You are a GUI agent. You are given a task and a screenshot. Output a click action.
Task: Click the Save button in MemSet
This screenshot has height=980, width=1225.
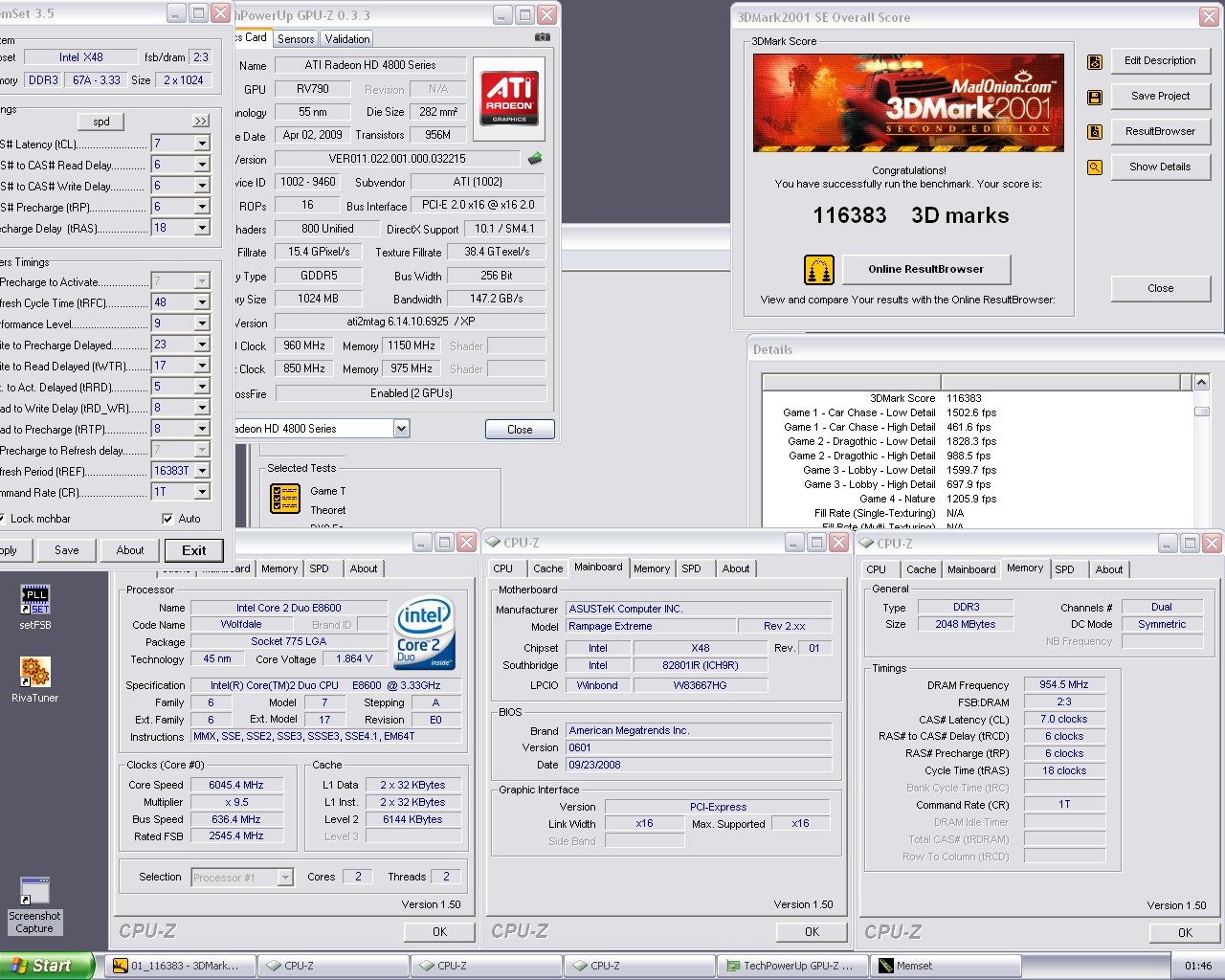(67, 550)
